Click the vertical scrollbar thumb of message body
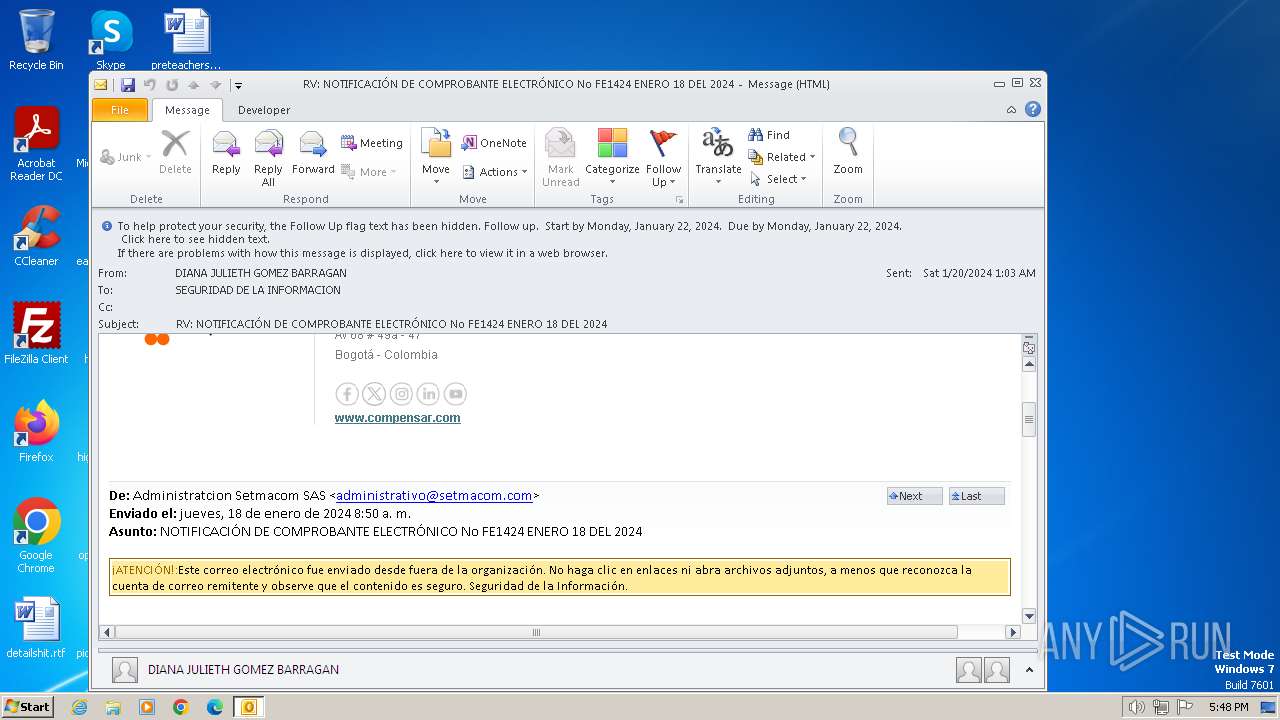The height and width of the screenshot is (720, 1280). click(1029, 420)
